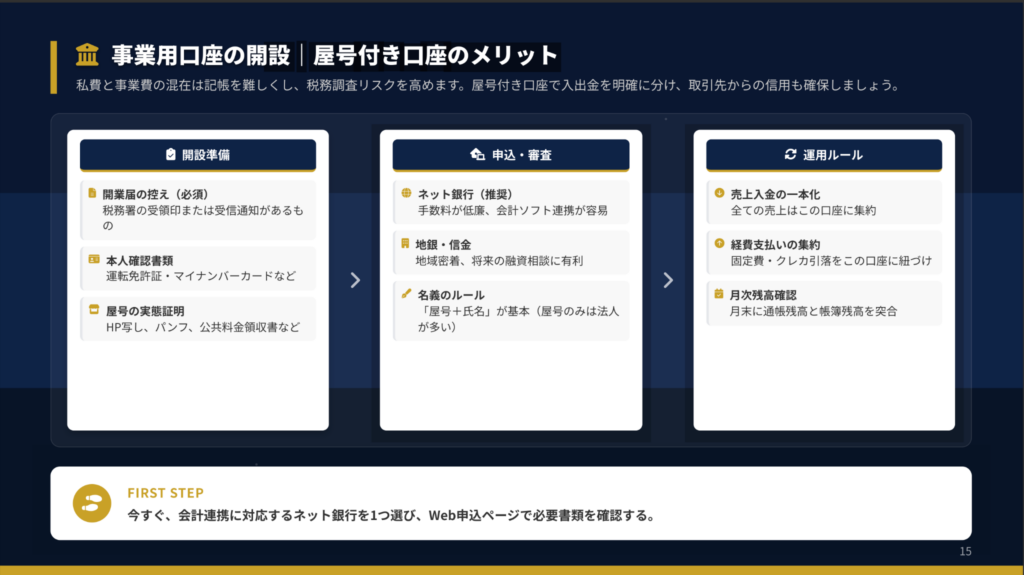The width and height of the screenshot is (1024, 575).
Task: Click the ID card icon beside 本人確認書類
Action: click(x=93, y=259)
